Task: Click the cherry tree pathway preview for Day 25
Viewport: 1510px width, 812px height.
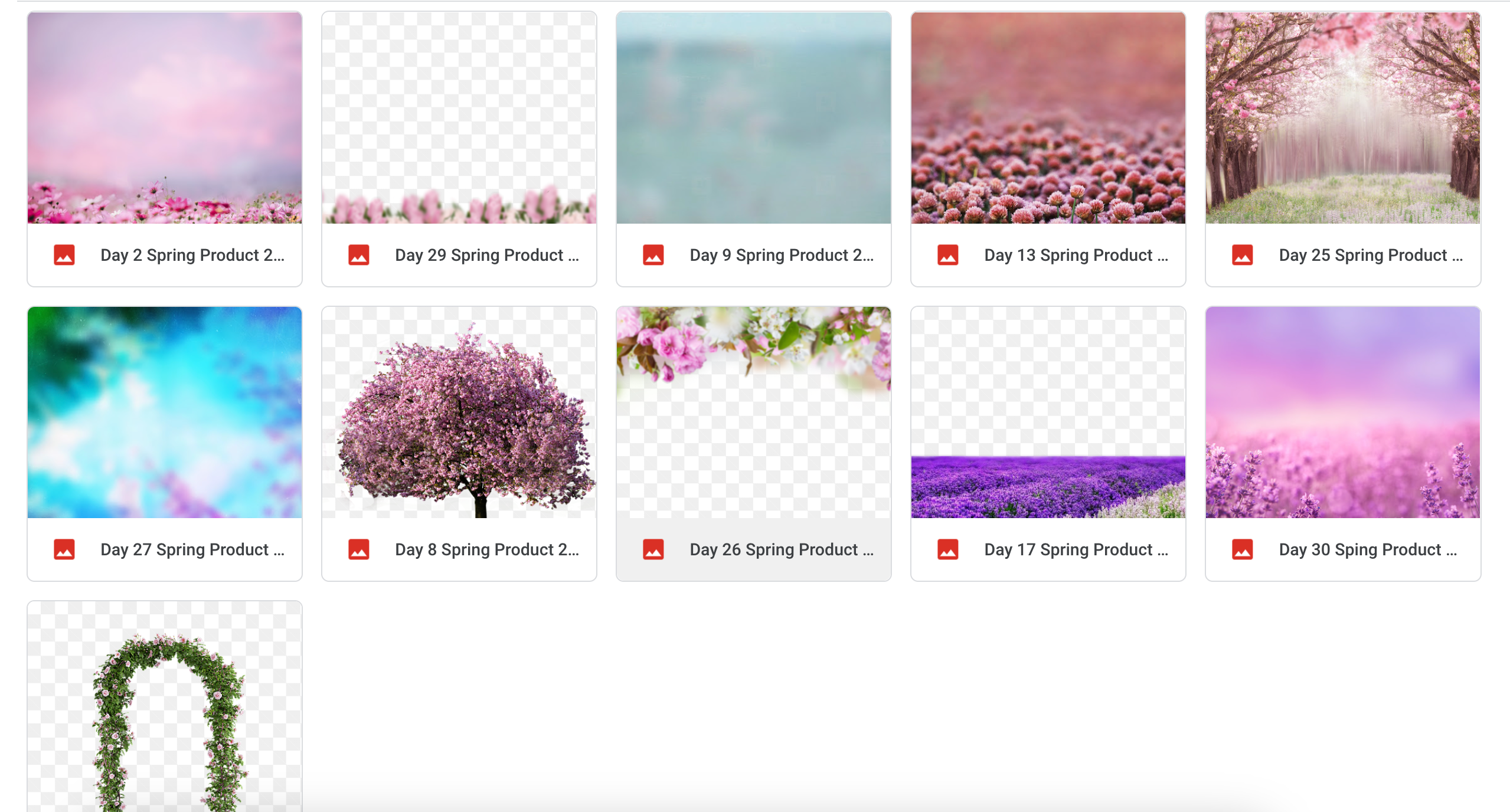Action: 1343,118
